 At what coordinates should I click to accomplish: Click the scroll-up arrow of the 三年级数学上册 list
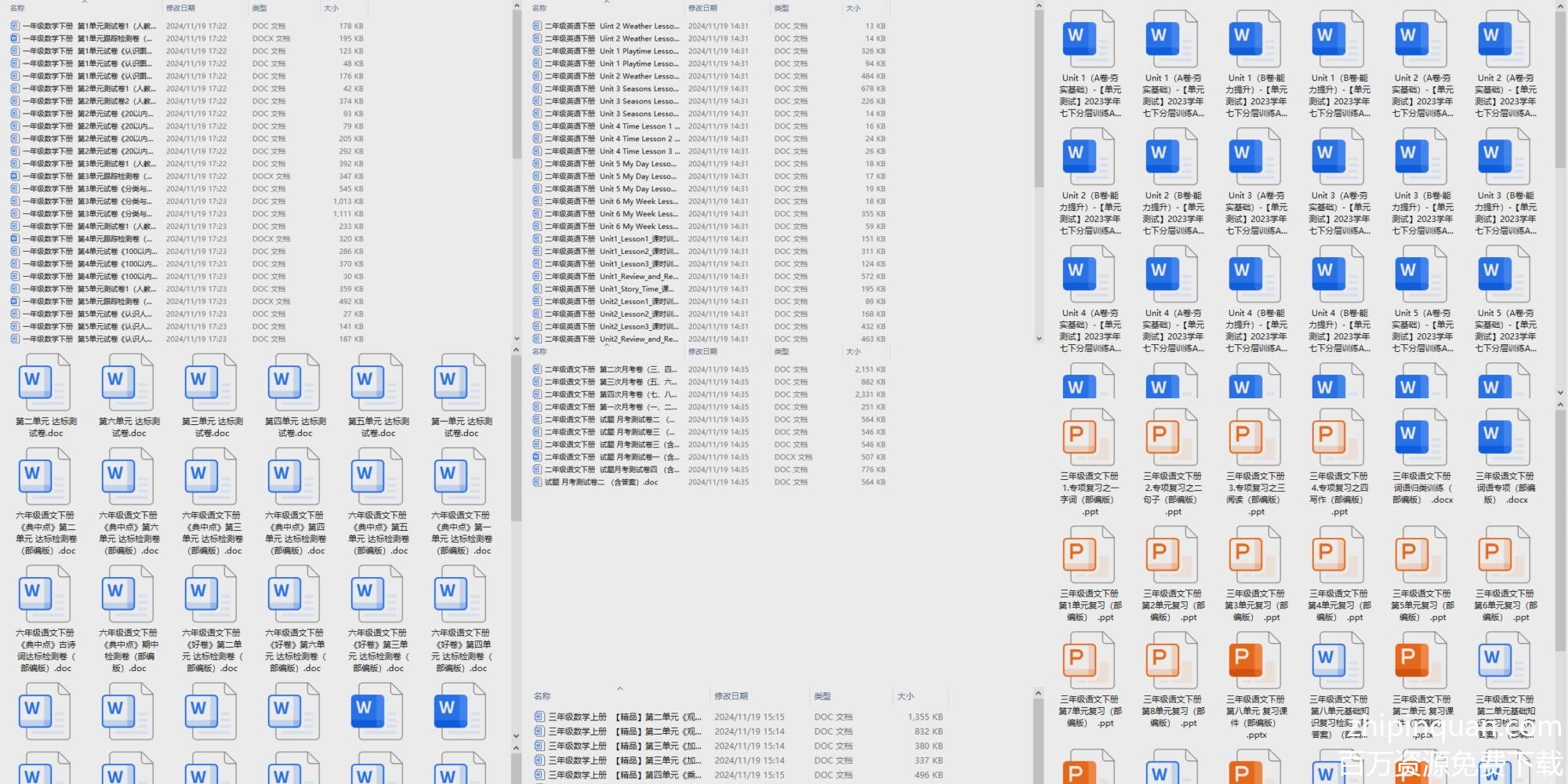coord(1038,693)
